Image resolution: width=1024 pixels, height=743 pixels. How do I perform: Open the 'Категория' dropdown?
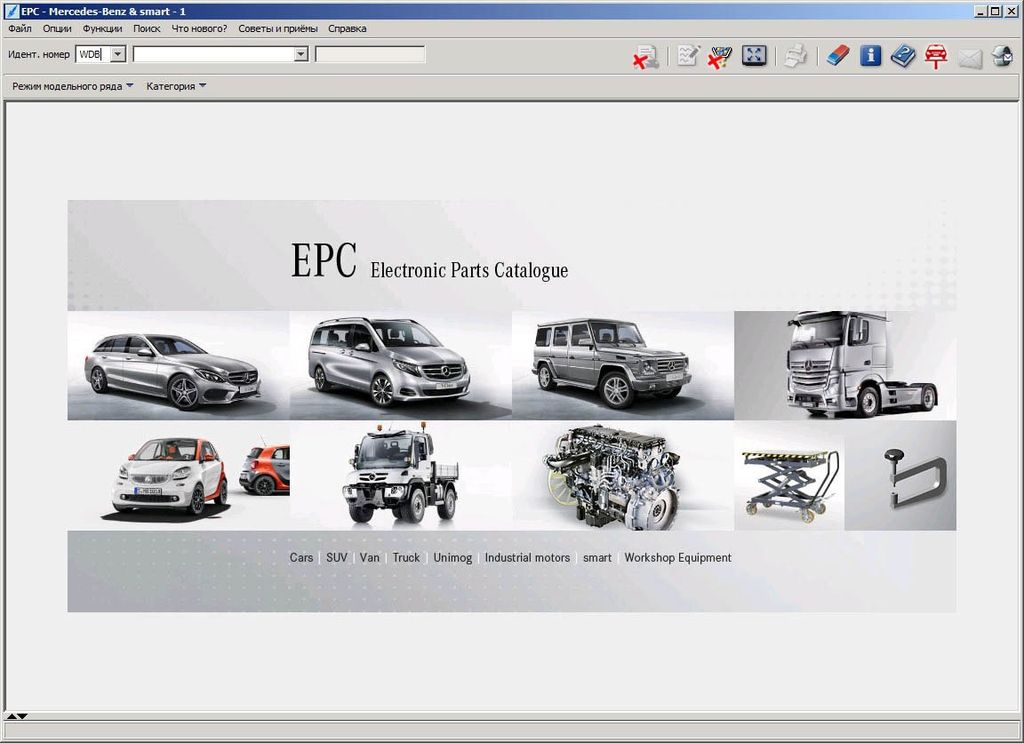176,87
